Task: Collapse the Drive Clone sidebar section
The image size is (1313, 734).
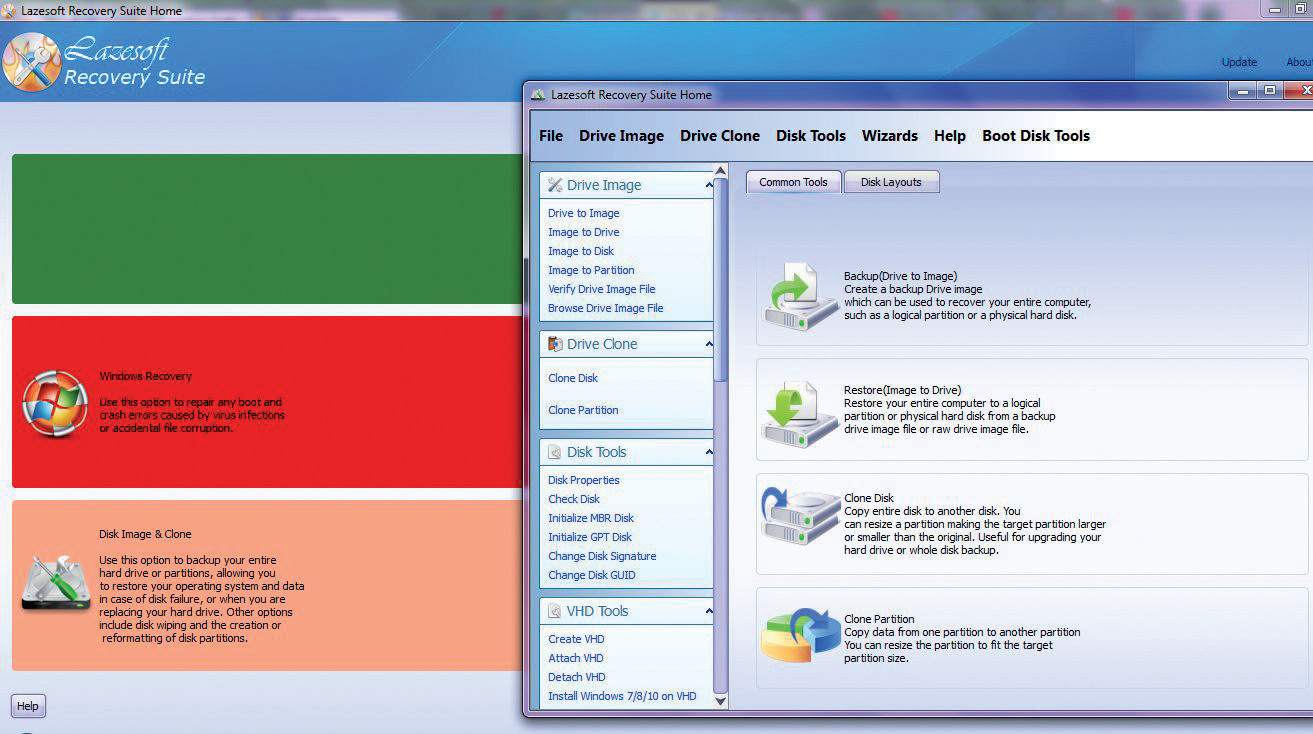Action: [x=709, y=344]
